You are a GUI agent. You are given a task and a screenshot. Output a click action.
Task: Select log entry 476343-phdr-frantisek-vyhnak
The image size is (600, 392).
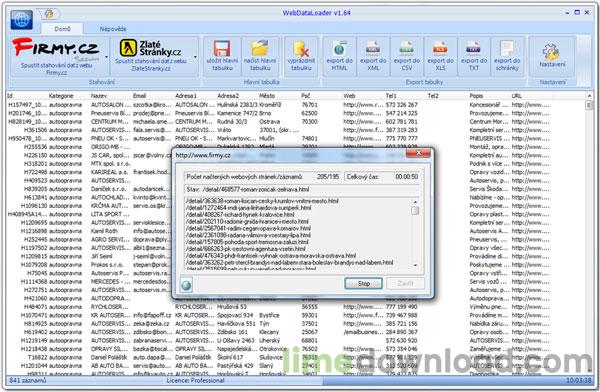click(x=271, y=256)
